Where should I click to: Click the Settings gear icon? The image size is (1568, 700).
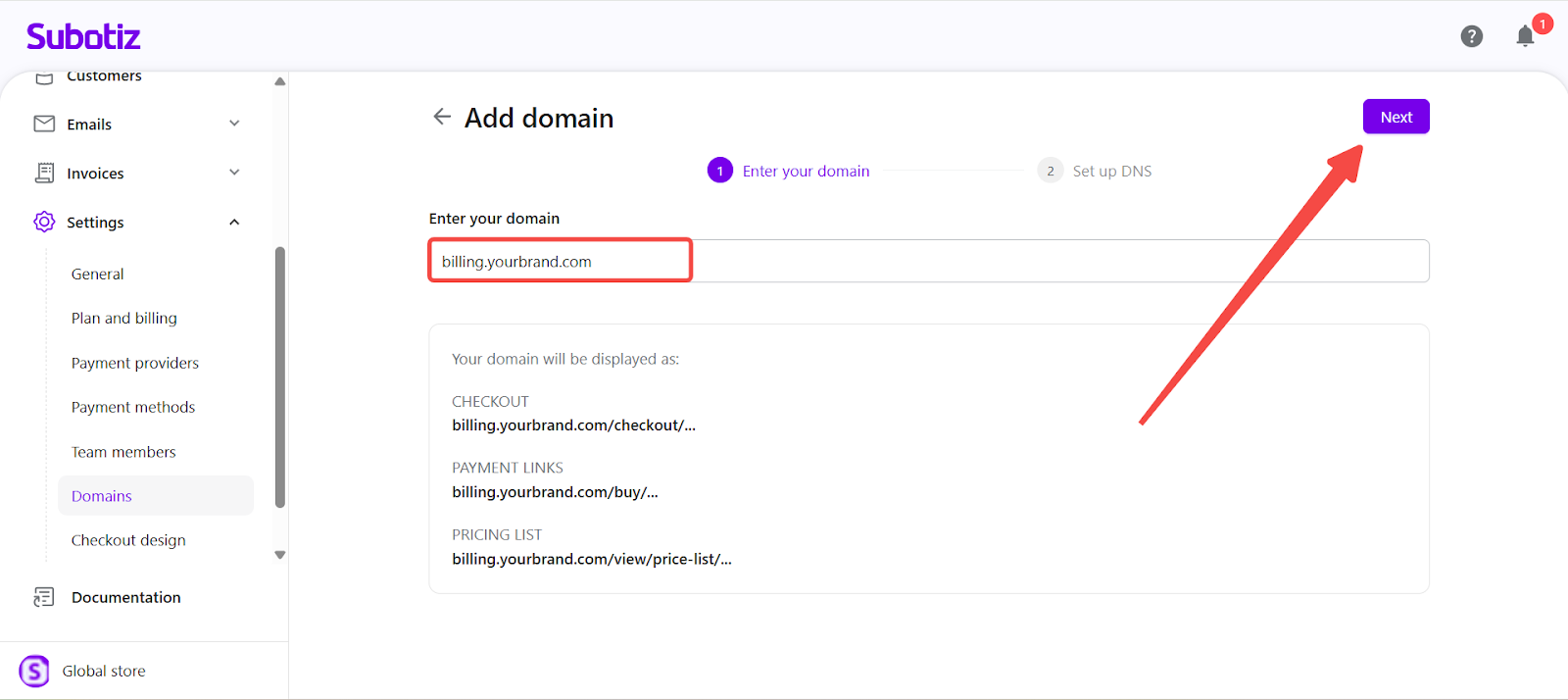click(44, 222)
